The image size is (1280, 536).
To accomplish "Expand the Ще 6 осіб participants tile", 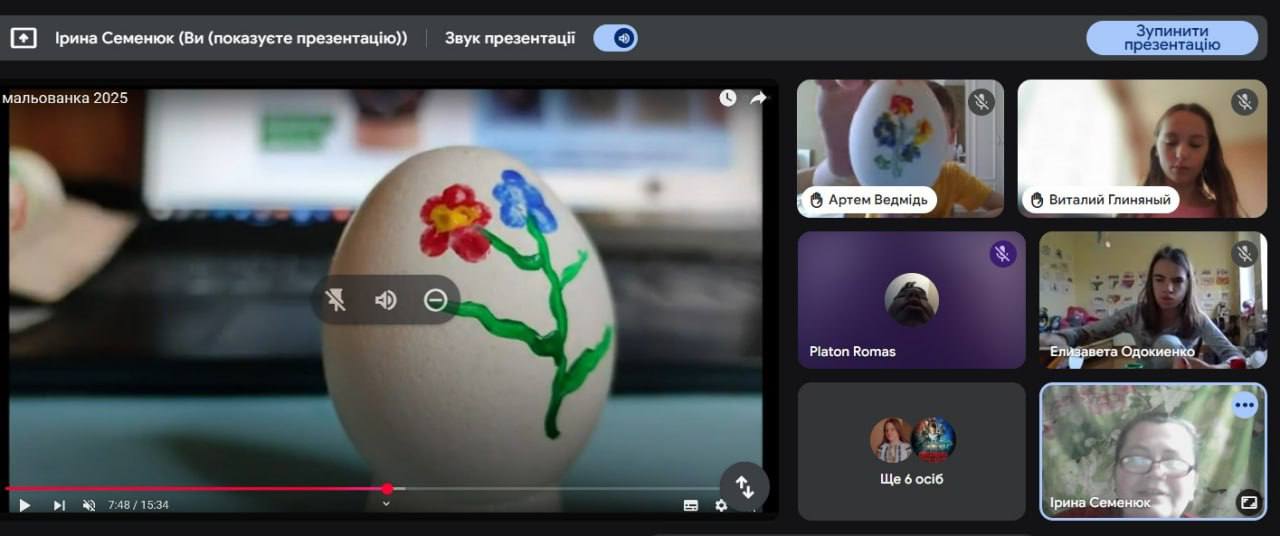I will pos(911,451).
